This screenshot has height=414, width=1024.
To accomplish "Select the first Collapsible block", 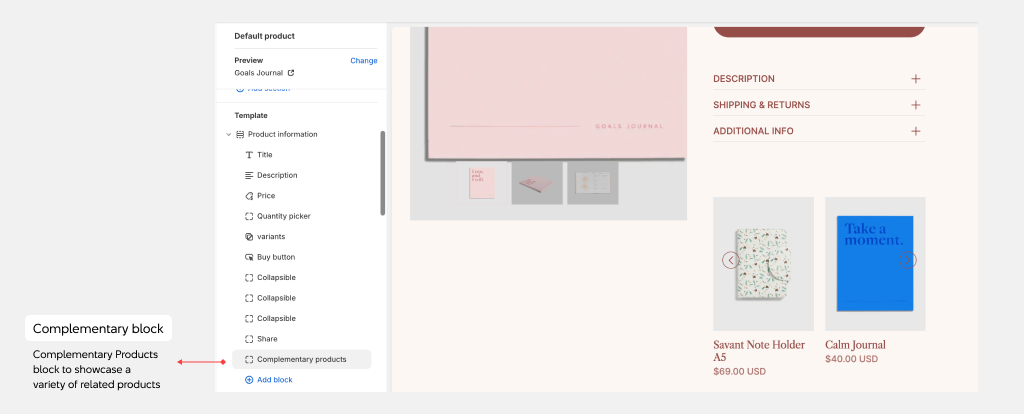I will (x=276, y=277).
